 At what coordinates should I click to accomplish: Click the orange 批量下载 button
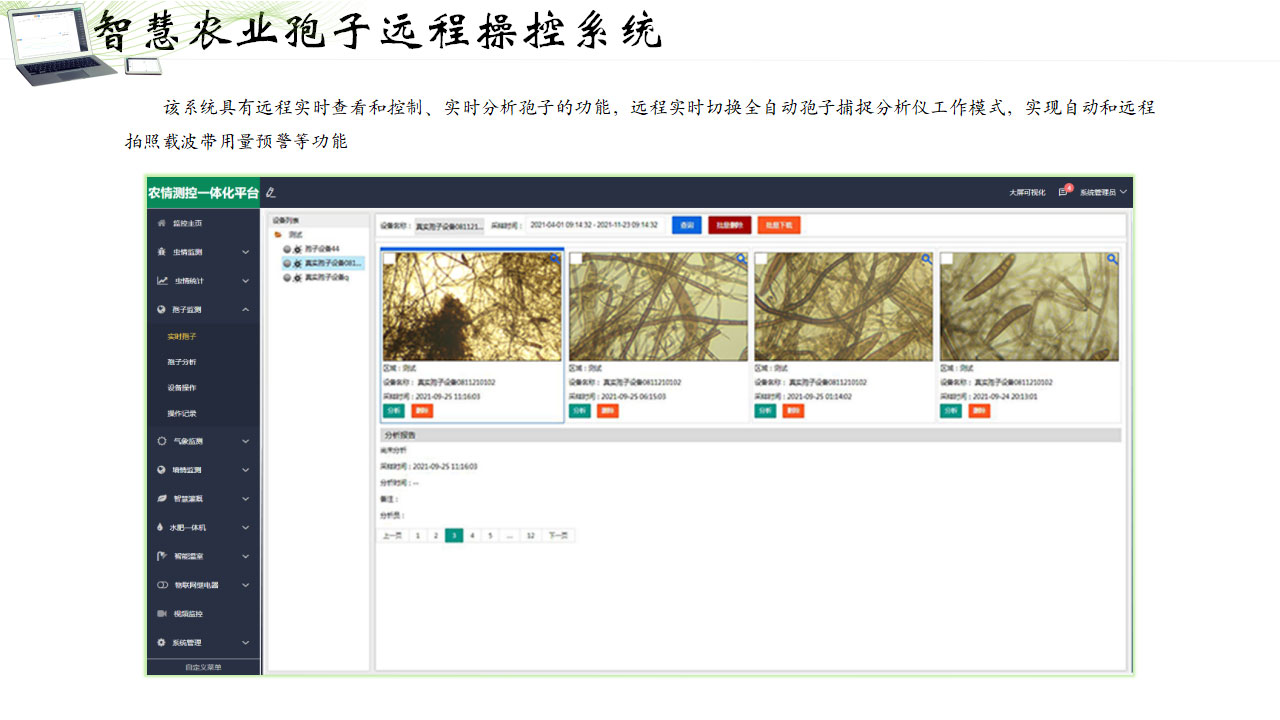[x=778, y=226]
